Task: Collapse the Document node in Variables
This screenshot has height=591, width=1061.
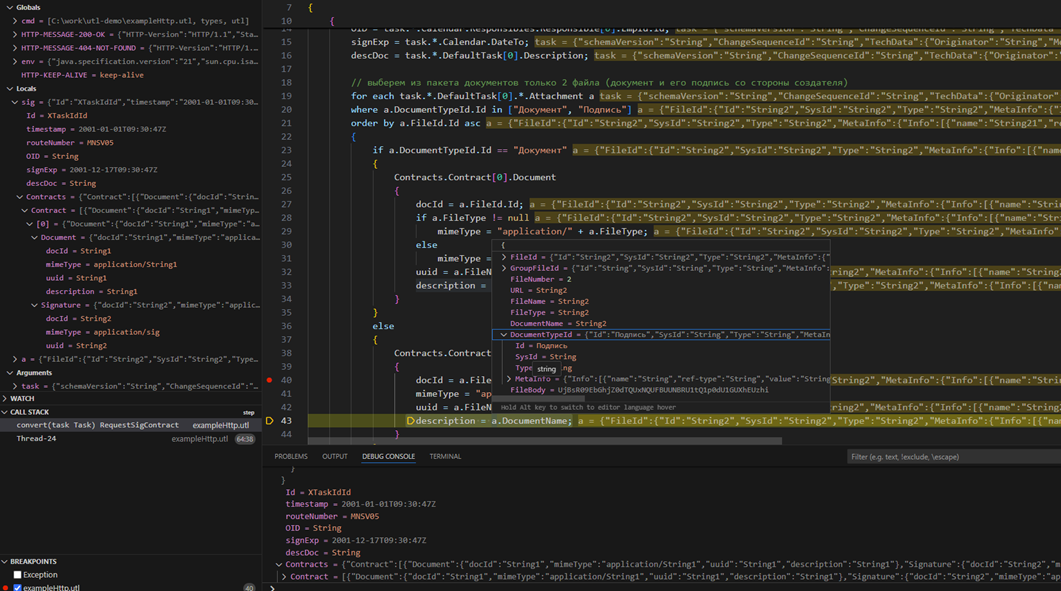Action: click(x=35, y=238)
